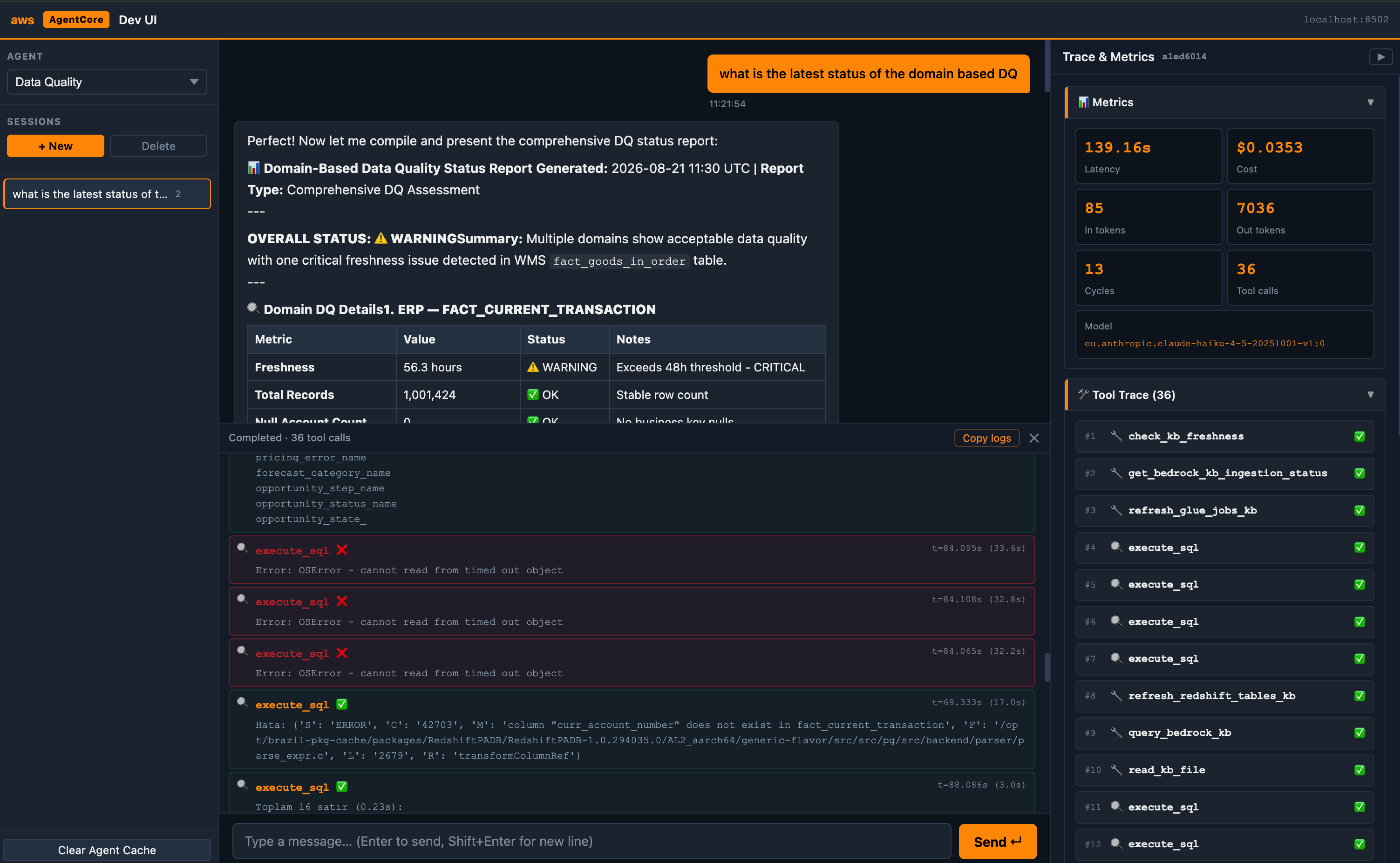Click green check of trace #11 execute_sql
1400x863 pixels.
(1359, 807)
